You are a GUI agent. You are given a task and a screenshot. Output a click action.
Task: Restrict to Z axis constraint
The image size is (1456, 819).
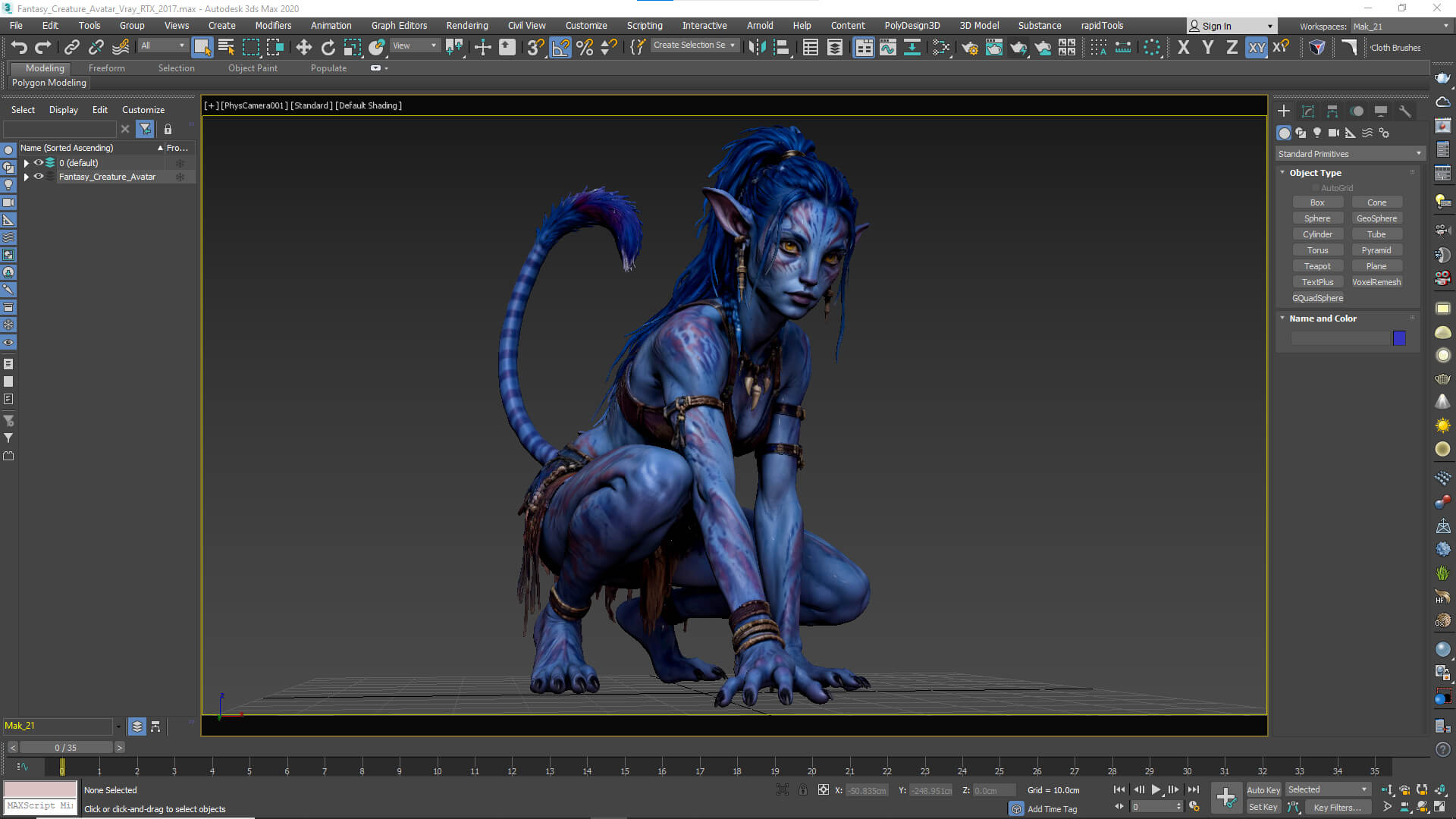(1232, 47)
